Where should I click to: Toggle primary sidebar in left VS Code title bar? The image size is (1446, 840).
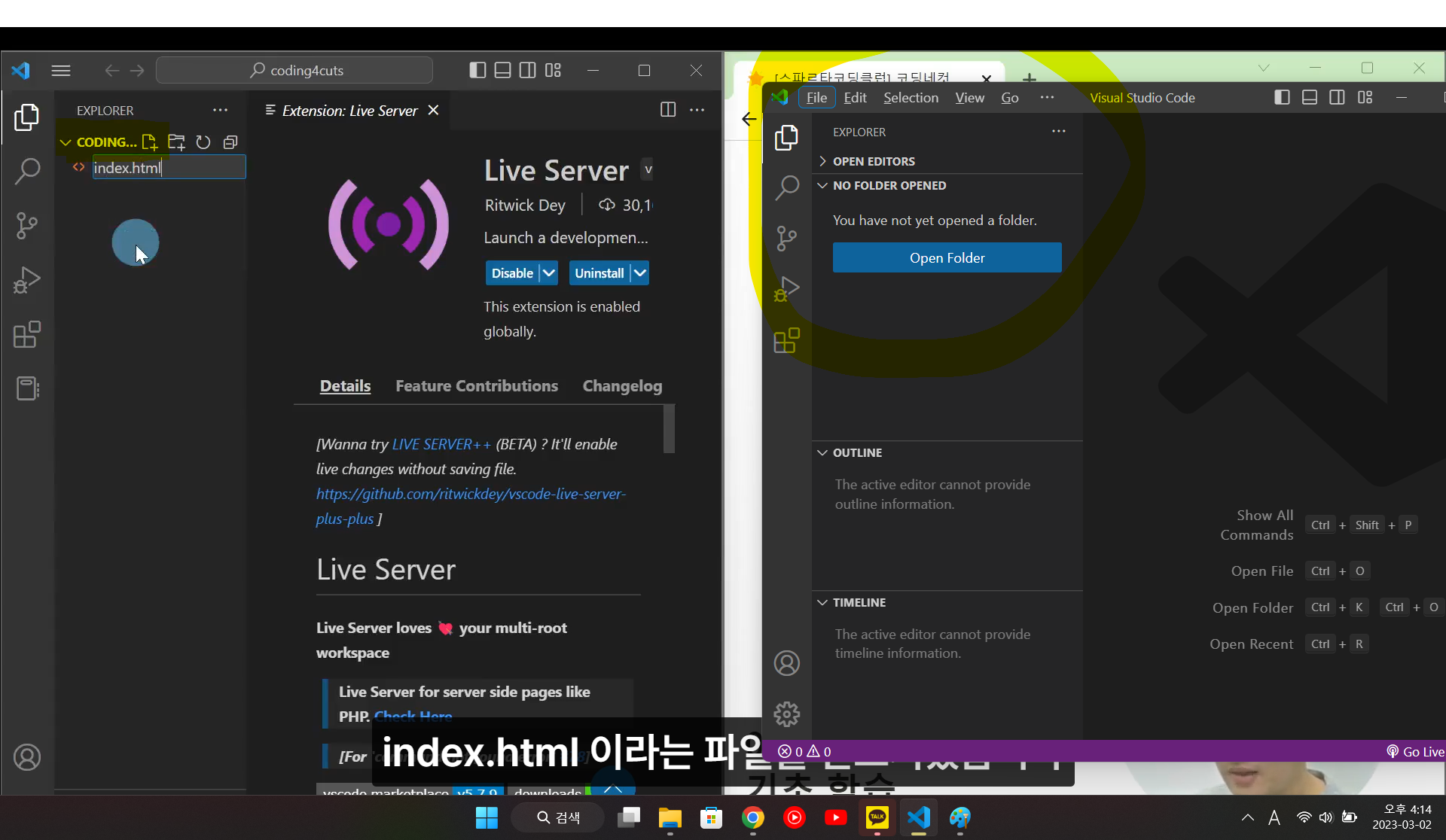(x=477, y=71)
